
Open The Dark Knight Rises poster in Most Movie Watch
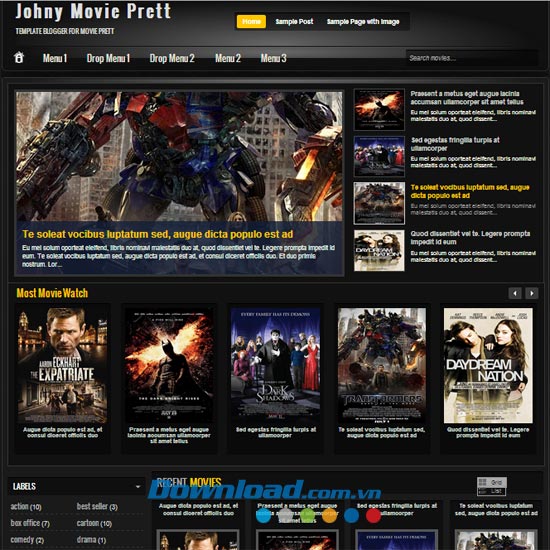click(169, 365)
